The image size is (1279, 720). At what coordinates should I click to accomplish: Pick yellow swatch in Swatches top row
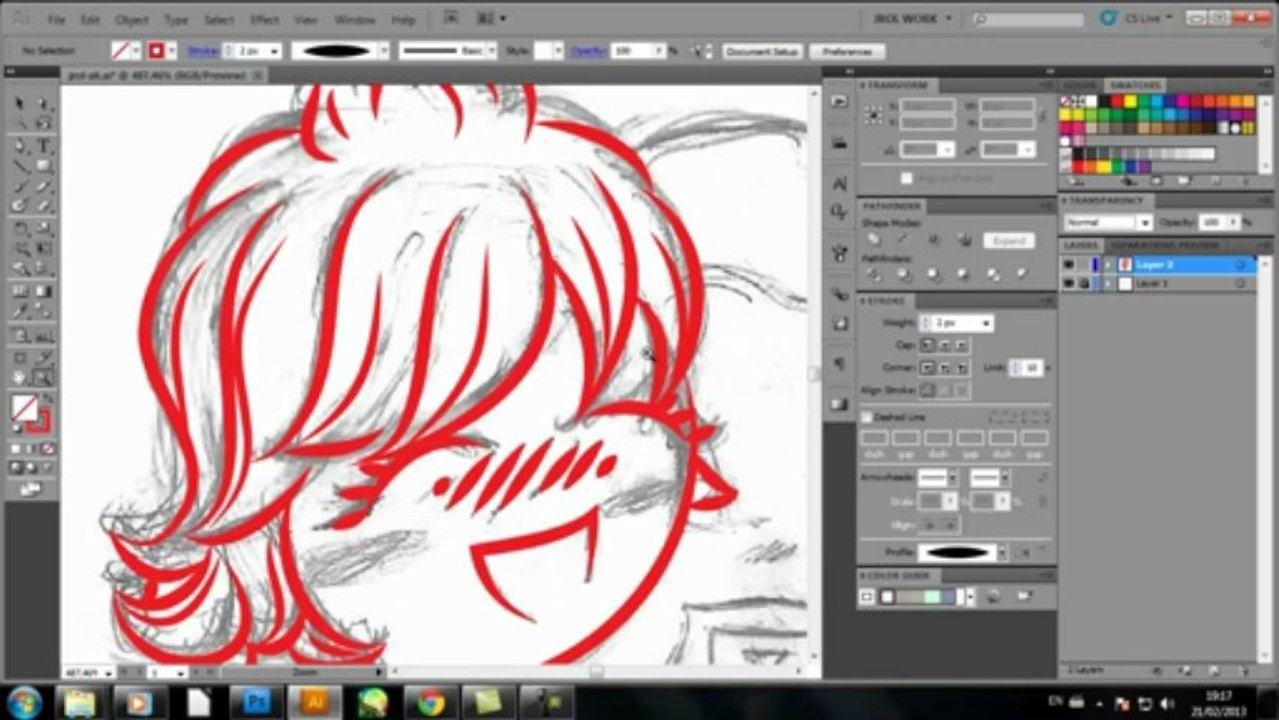pyautogui.click(x=1130, y=101)
